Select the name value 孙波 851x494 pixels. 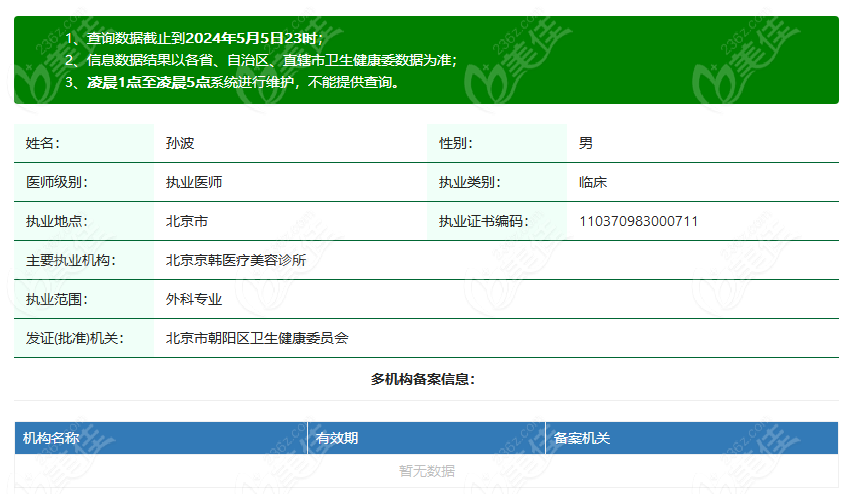pyautogui.click(x=180, y=143)
